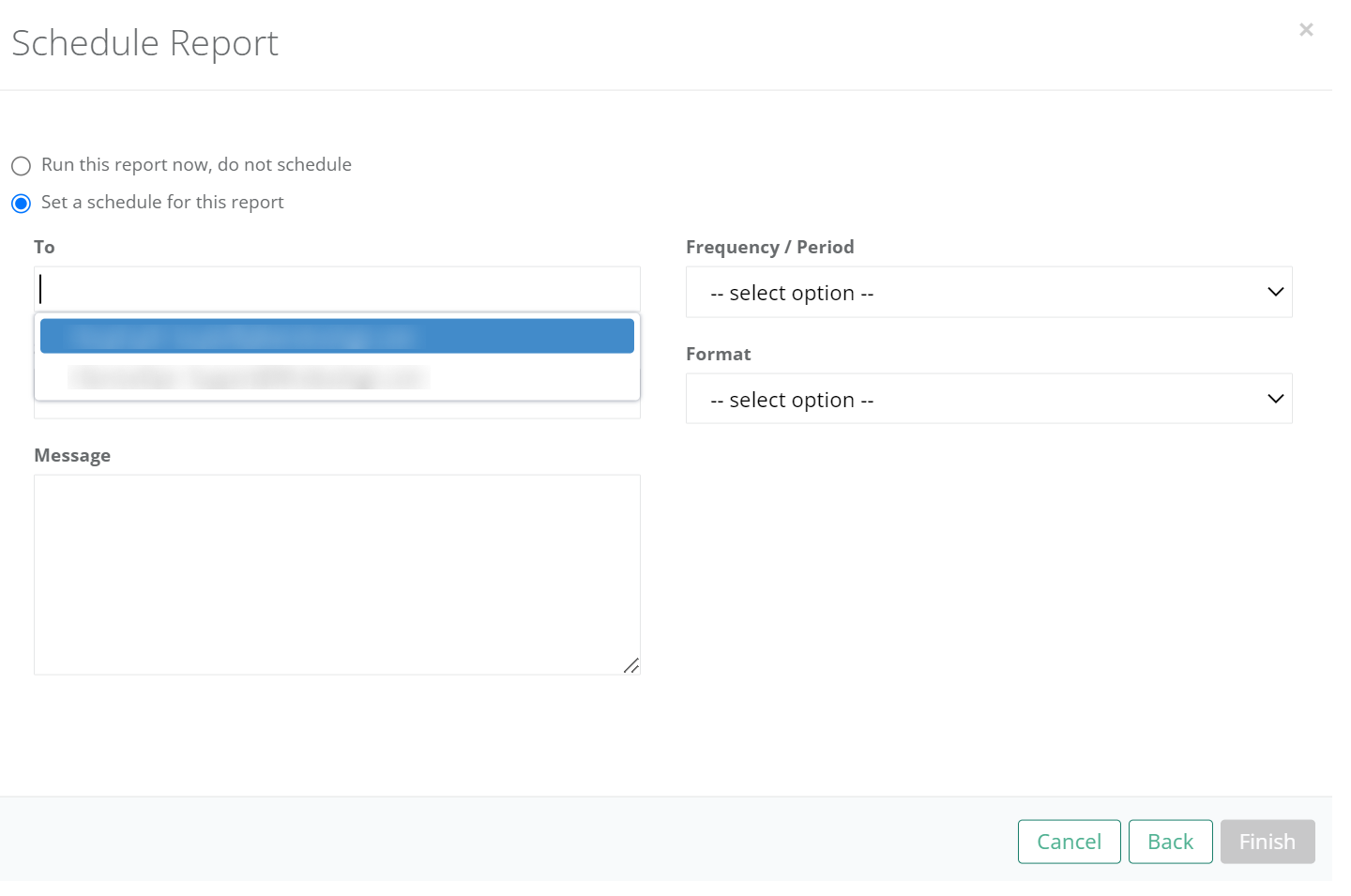Viewport: 1351px width, 896px height.
Task: Close the Schedule Report dialog
Action: 1306,29
